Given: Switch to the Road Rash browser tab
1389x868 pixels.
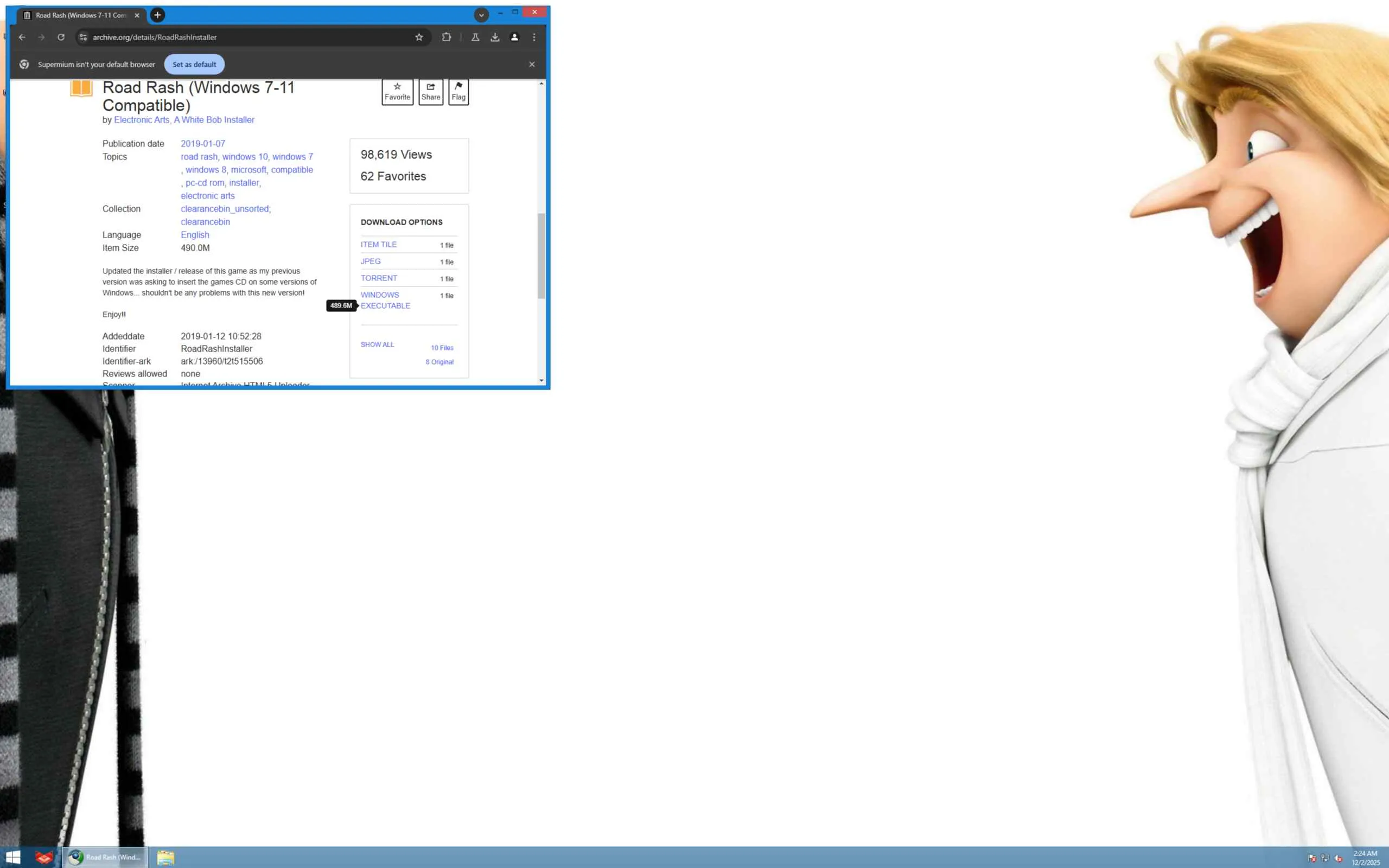Looking at the screenshot, I should tap(80, 16).
